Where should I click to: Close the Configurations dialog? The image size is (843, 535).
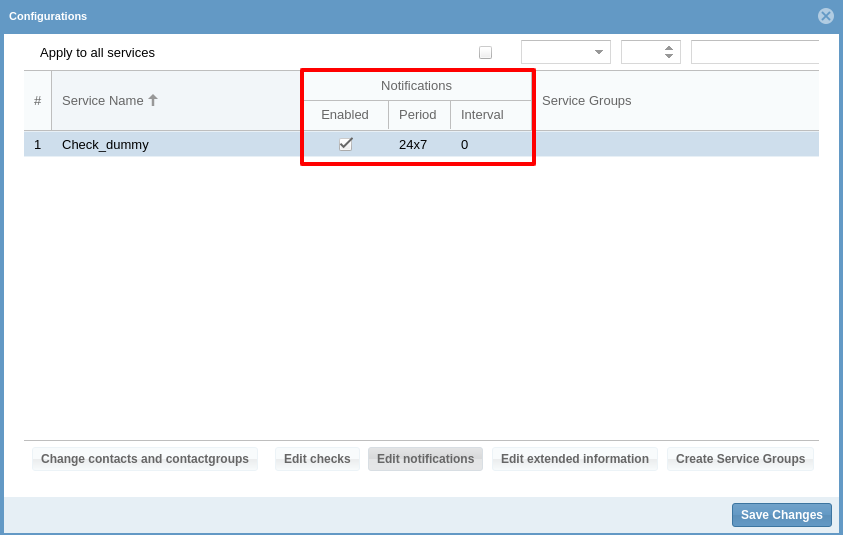[825, 16]
